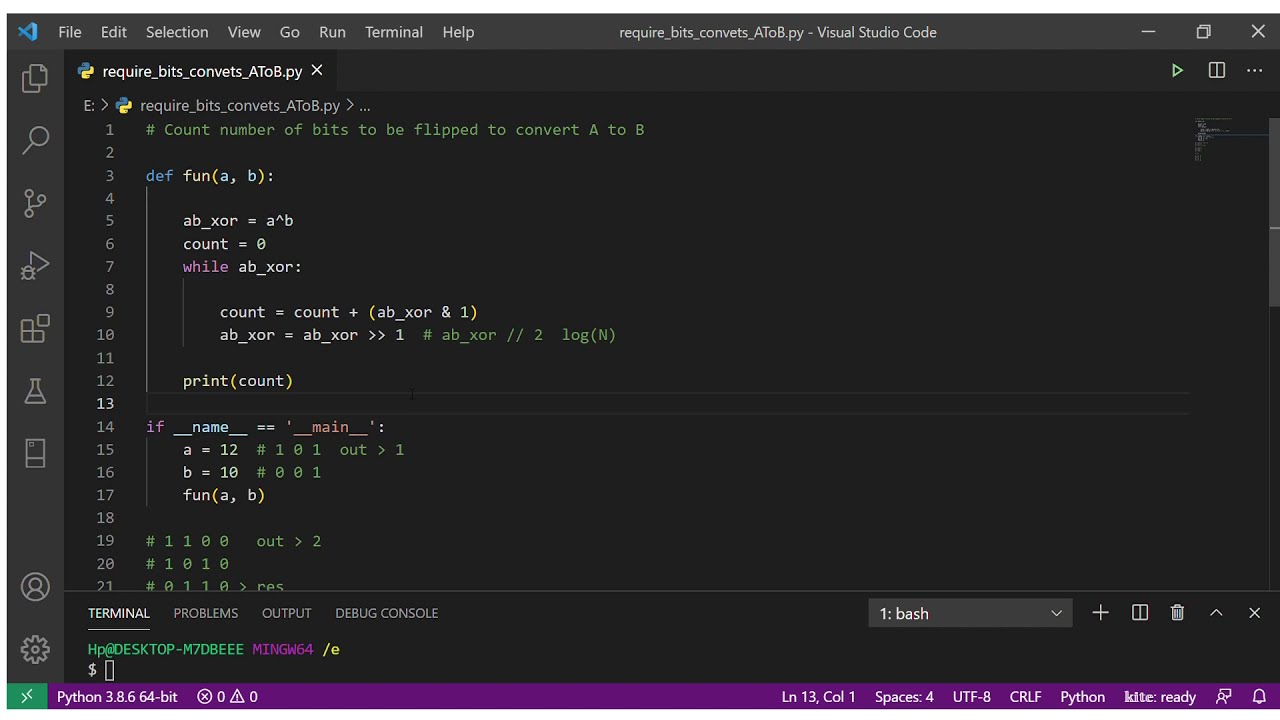Click the VS Code logo icon
The width and height of the screenshot is (1280, 720).
tap(28, 32)
